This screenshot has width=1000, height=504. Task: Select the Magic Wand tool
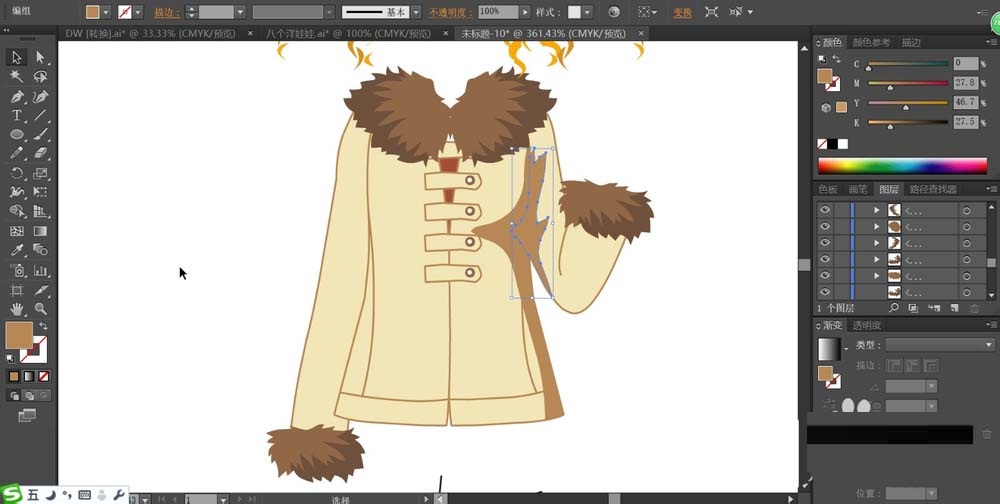point(17,77)
